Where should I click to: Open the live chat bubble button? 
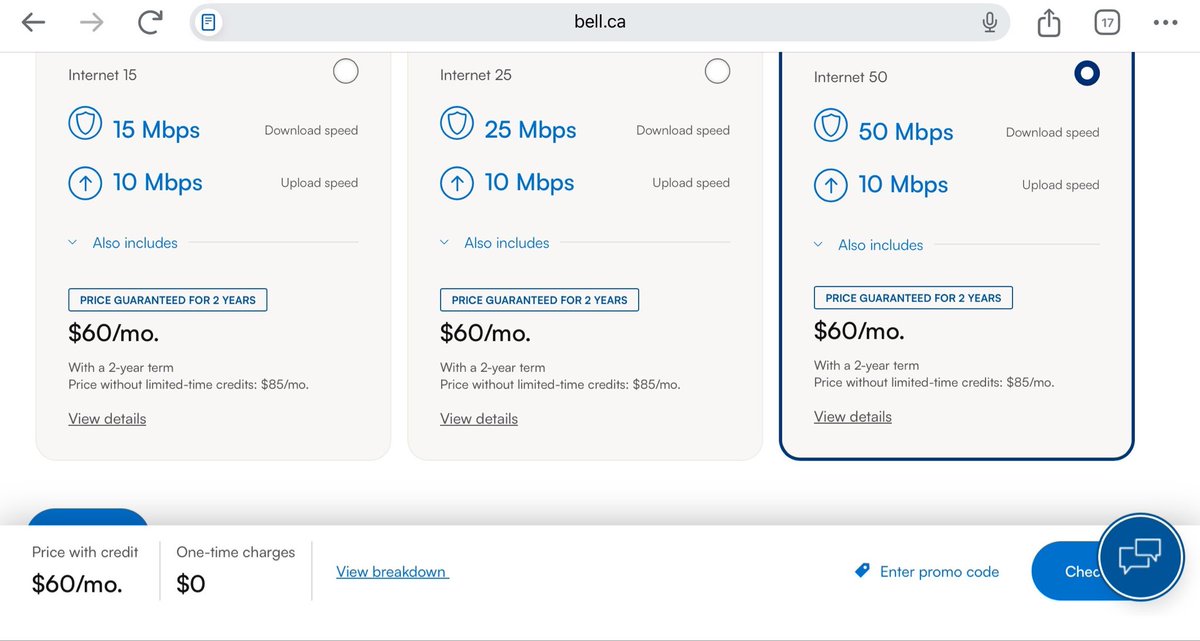pyautogui.click(x=1140, y=556)
